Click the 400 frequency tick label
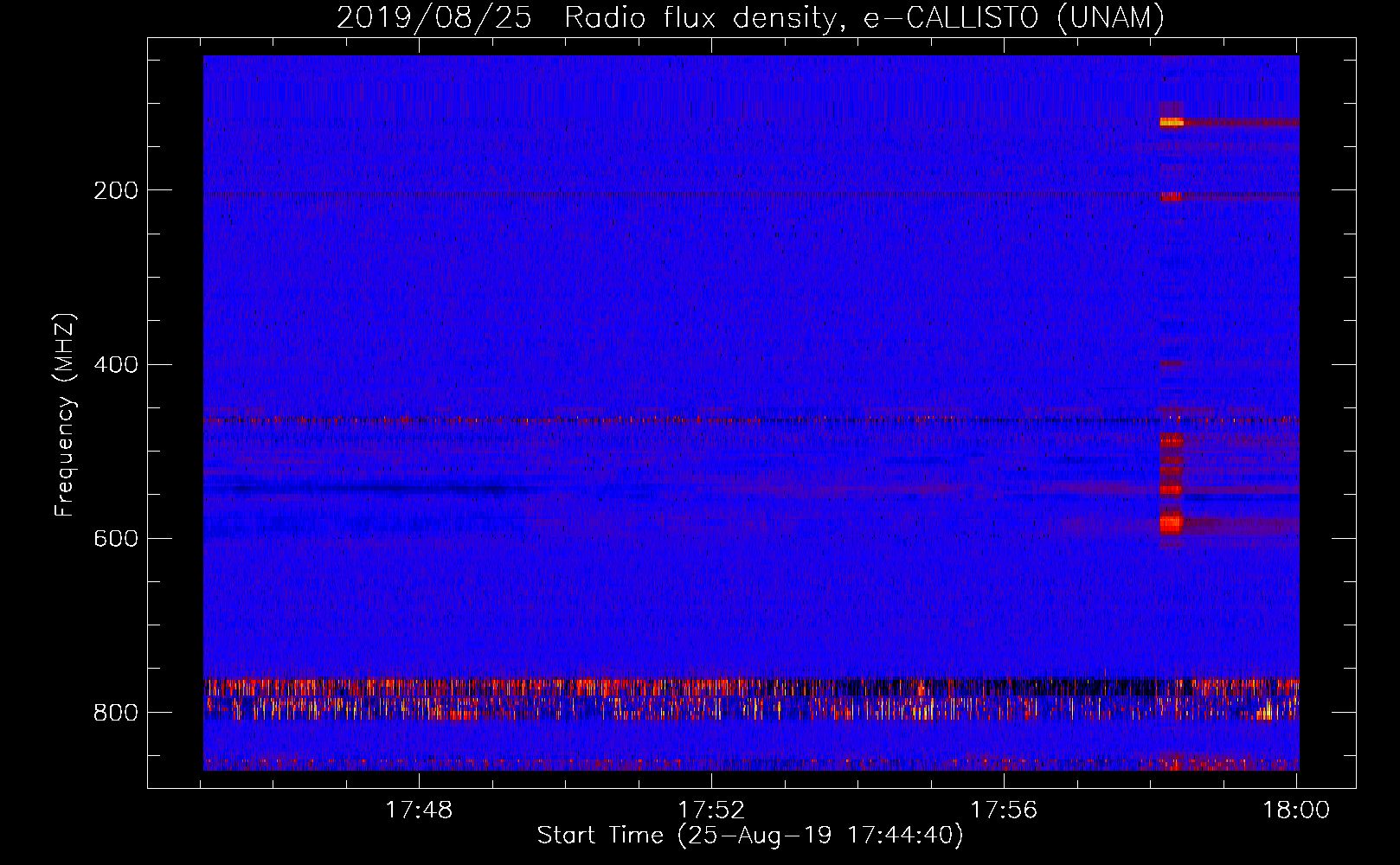 click(116, 364)
